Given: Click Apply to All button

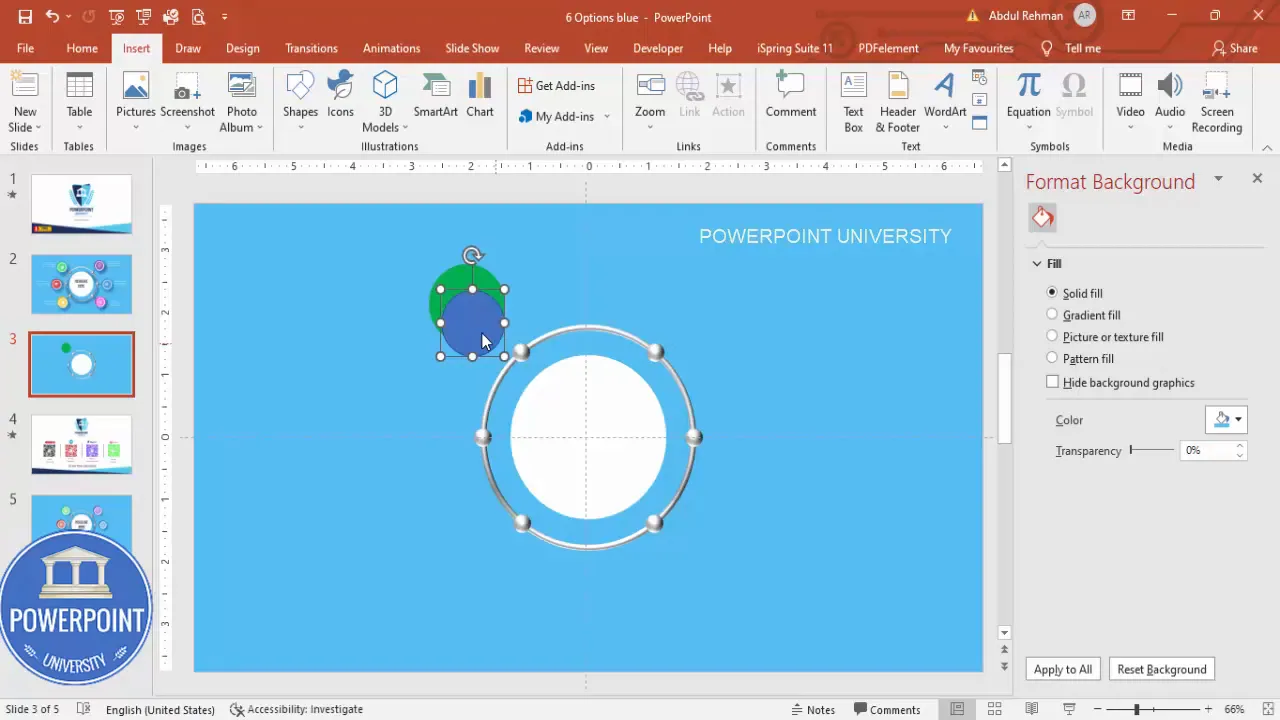Looking at the screenshot, I should tap(1063, 669).
